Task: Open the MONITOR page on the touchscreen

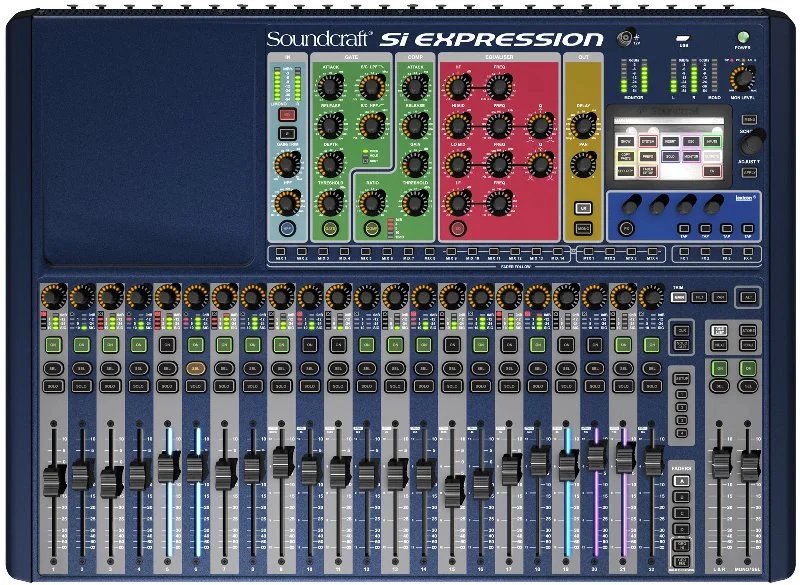Action: pos(691,156)
